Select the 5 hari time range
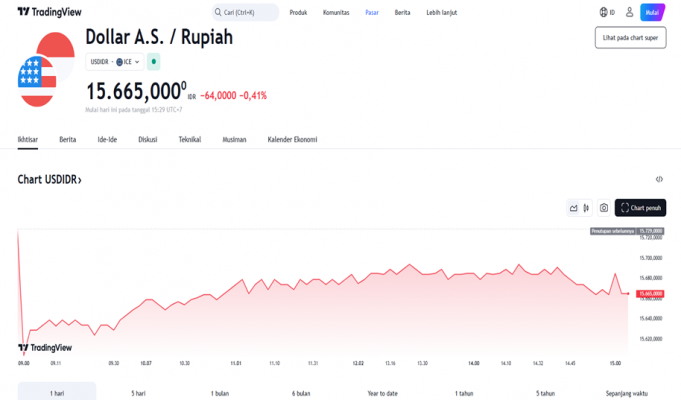681x400 pixels. pos(139,393)
